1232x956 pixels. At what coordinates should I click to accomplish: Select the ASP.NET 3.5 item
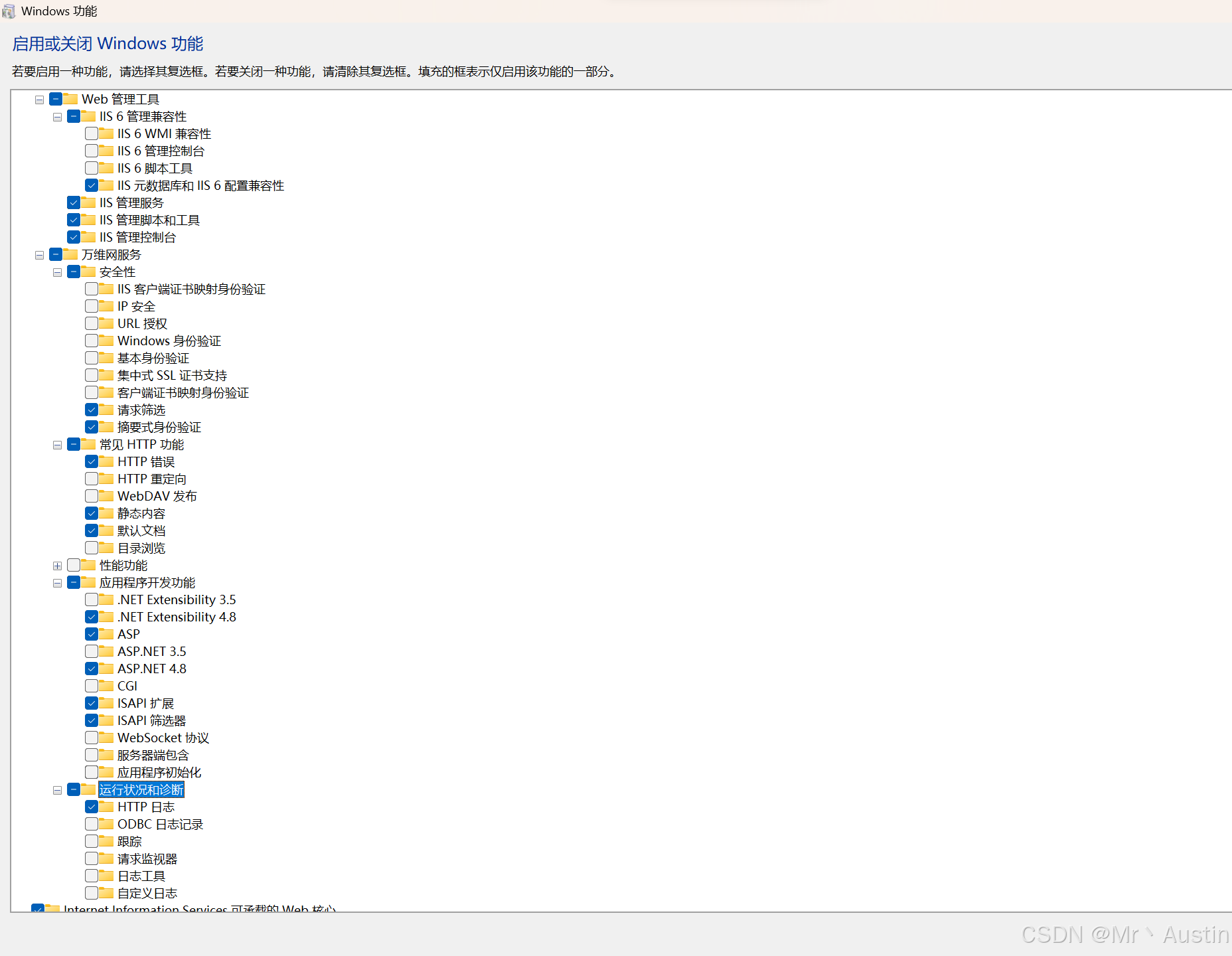click(152, 651)
